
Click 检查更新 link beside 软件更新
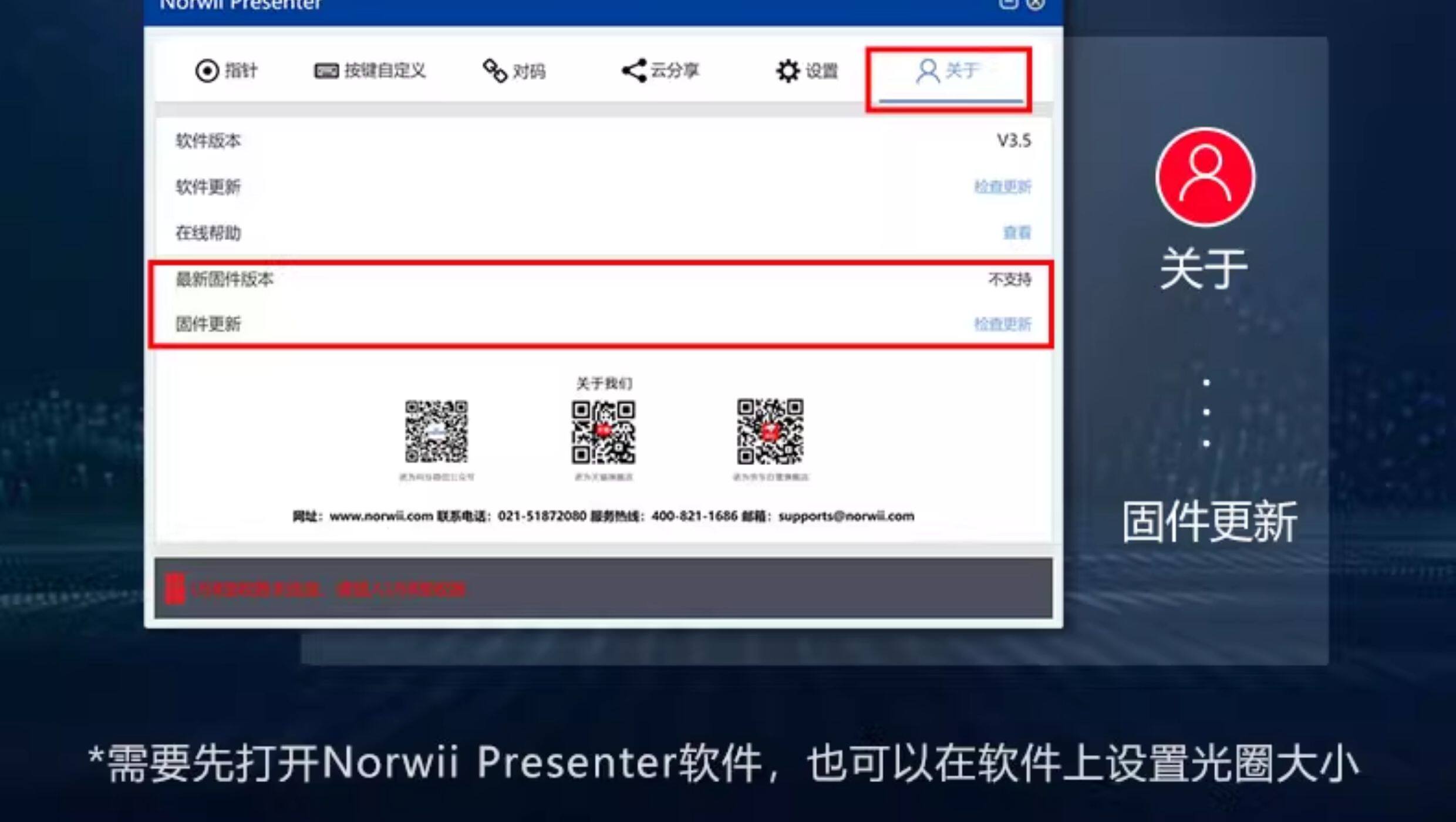coord(1002,187)
